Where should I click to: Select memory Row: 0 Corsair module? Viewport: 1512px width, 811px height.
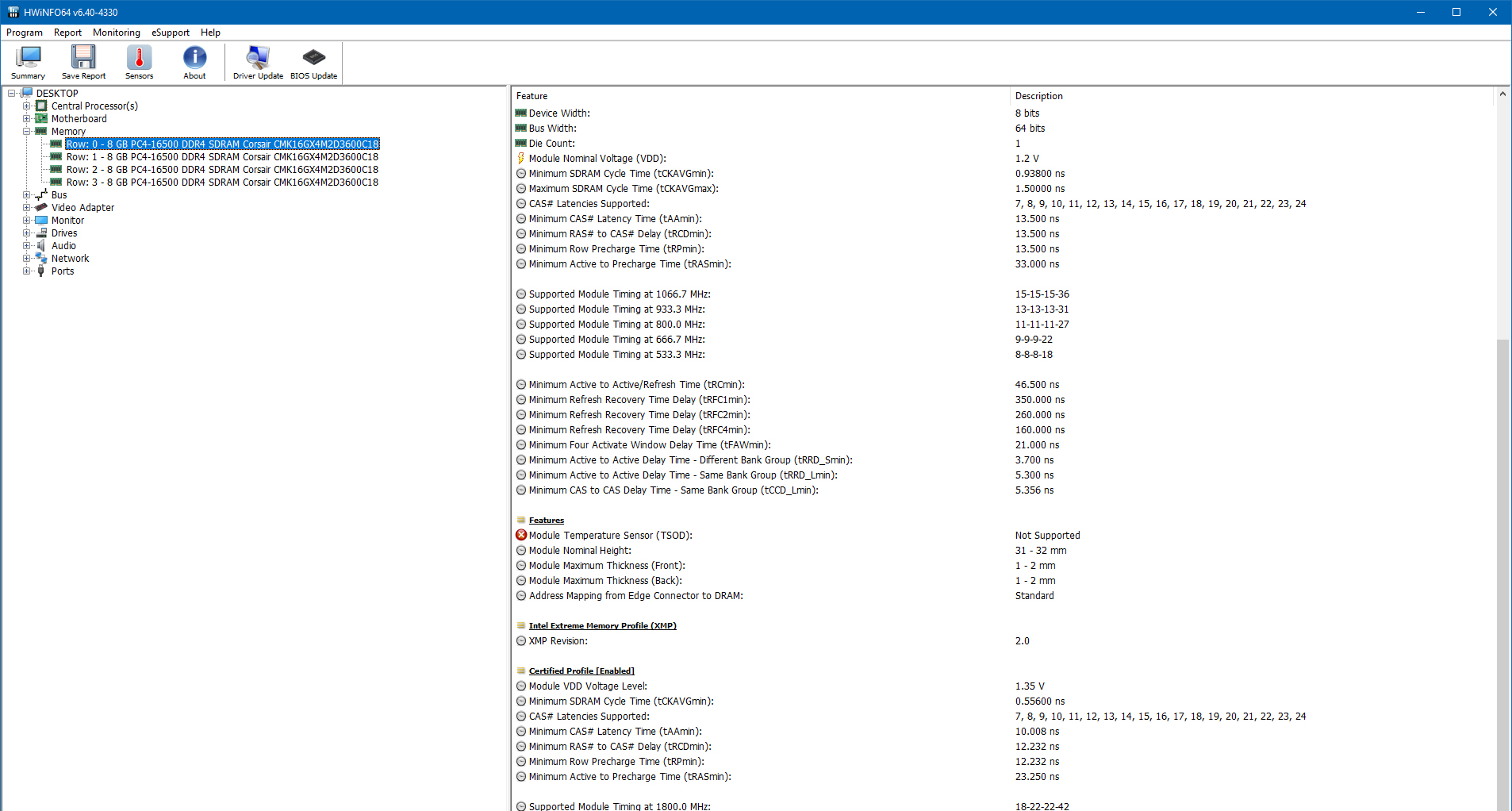tap(222, 144)
